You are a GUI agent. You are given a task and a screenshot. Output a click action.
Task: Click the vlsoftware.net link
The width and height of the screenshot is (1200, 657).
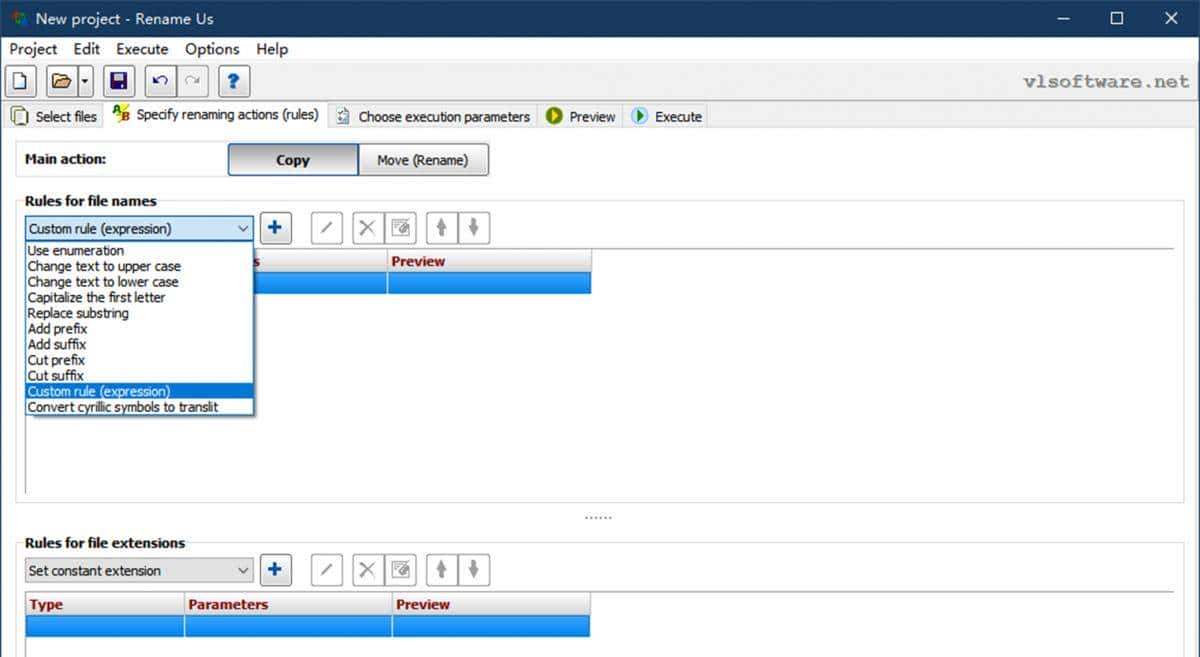point(1106,82)
